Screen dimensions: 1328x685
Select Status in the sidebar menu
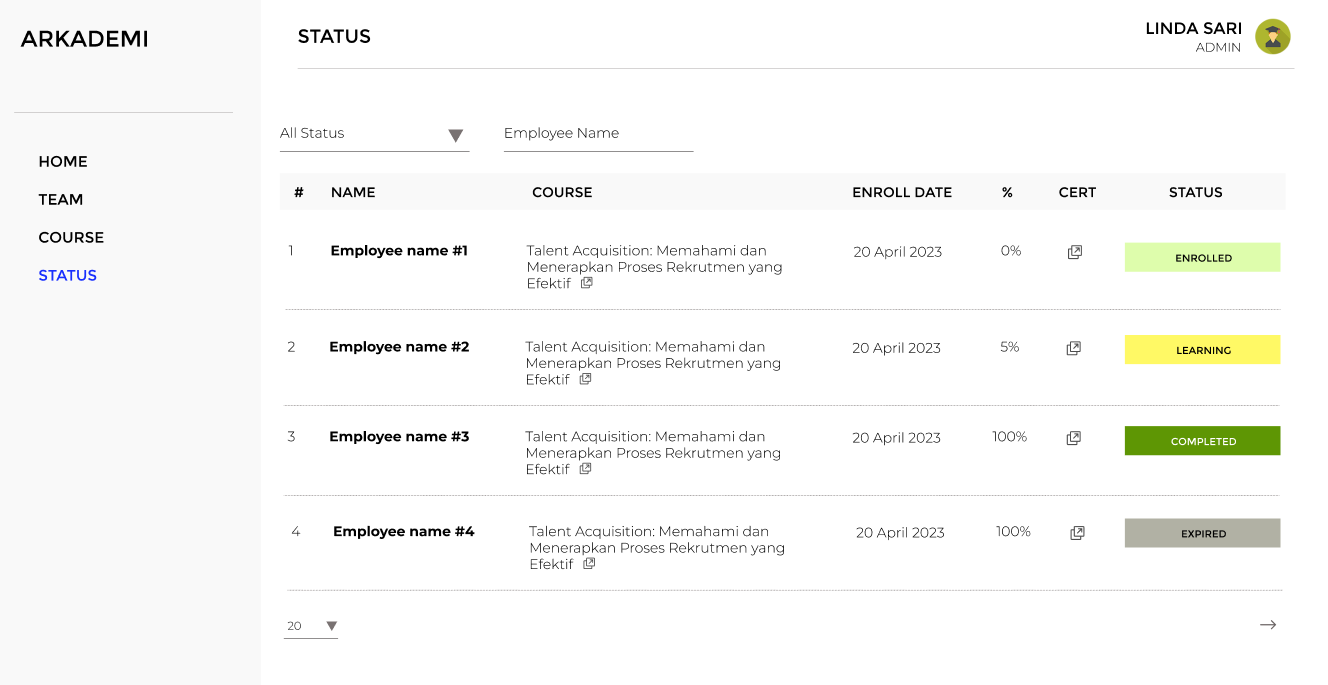pyautogui.click(x=68, y=276)
